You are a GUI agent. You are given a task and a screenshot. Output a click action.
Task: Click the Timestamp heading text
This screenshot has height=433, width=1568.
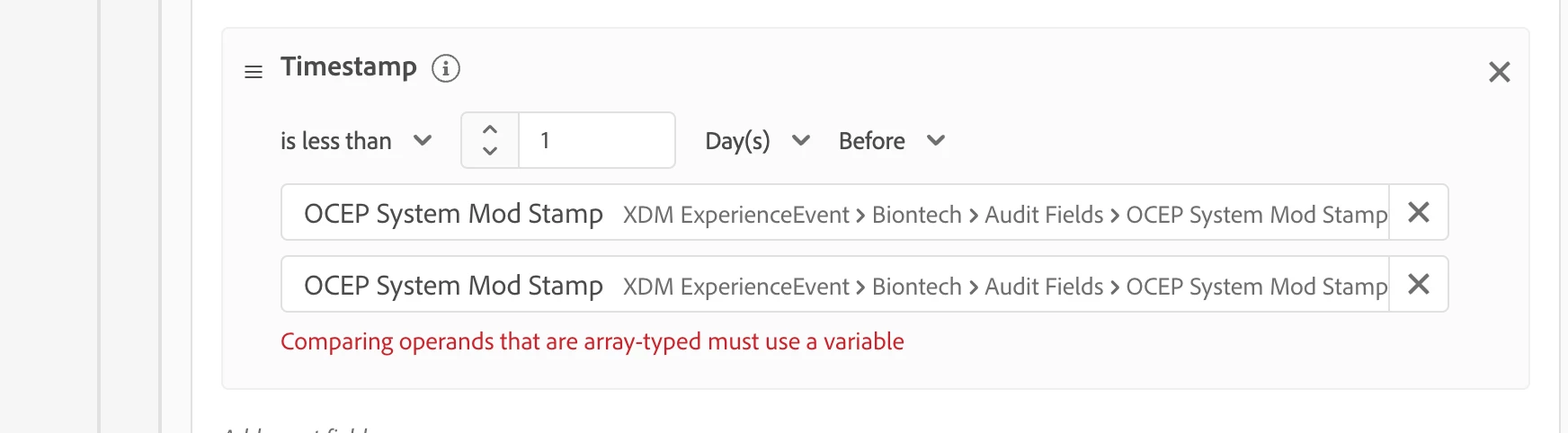point(349,66)
